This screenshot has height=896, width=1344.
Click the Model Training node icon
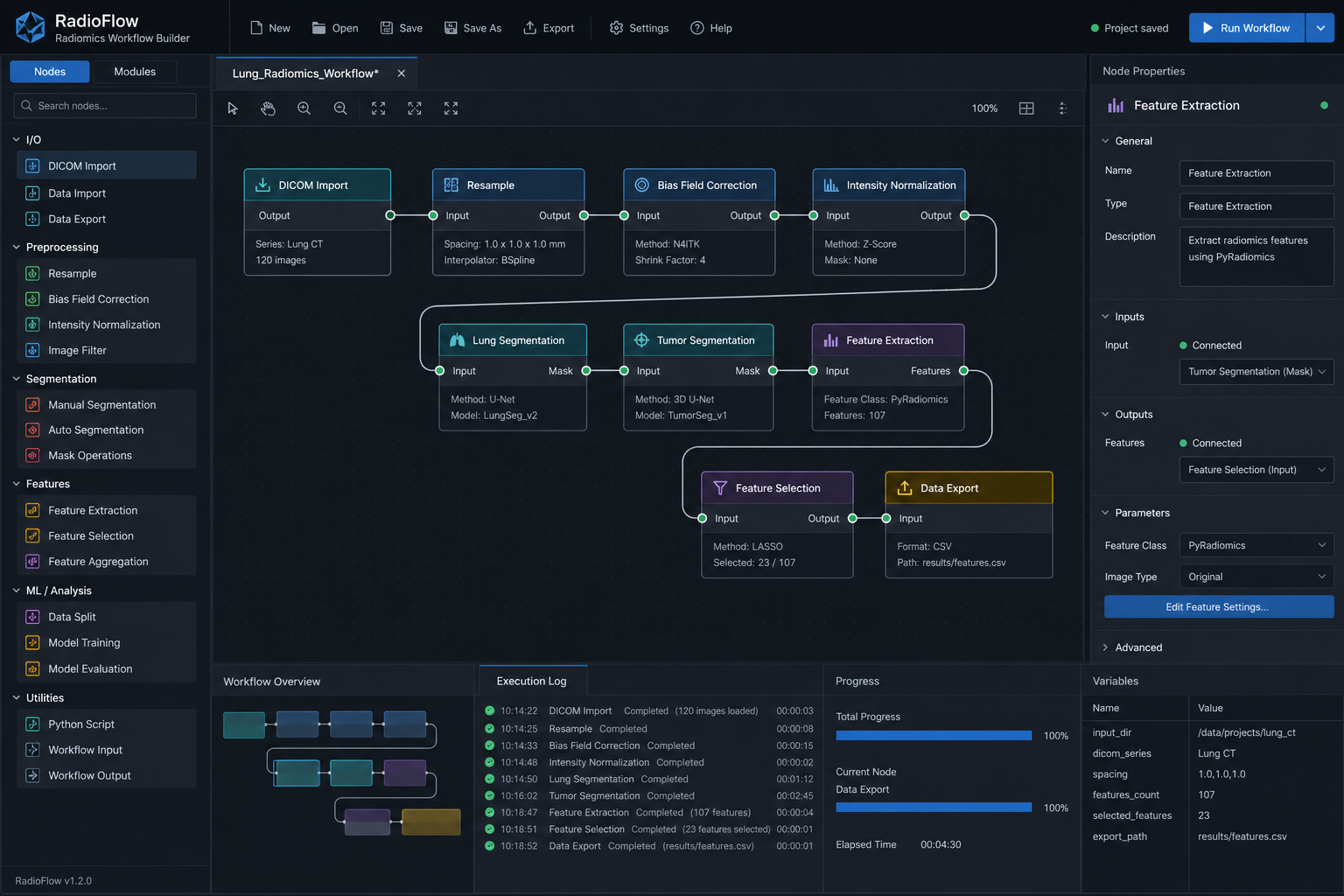point(32,642)
